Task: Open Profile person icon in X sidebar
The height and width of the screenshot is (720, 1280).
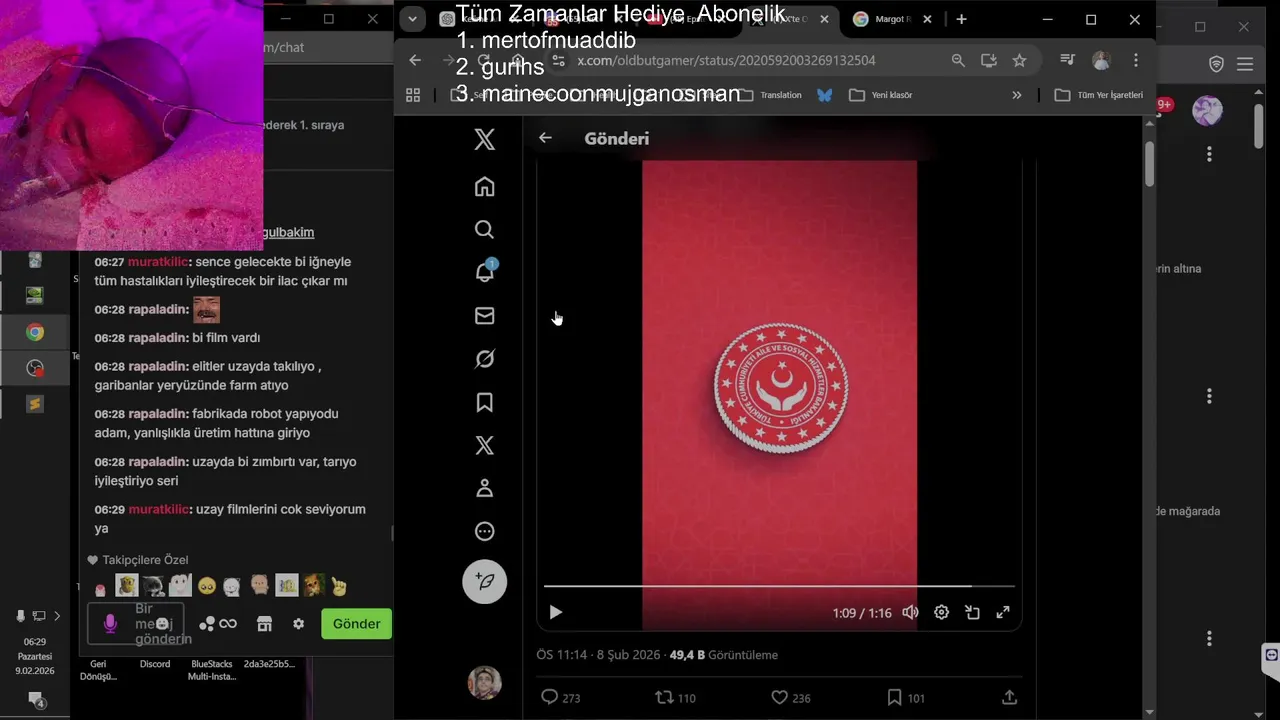Action: pyautogui.click(x=484, y=488)
